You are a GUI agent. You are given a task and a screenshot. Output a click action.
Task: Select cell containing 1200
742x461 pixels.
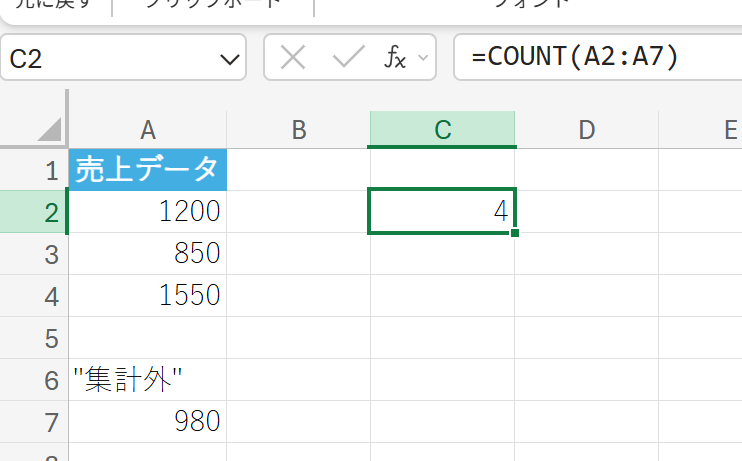pyautogui.click(x=148, y=211)
